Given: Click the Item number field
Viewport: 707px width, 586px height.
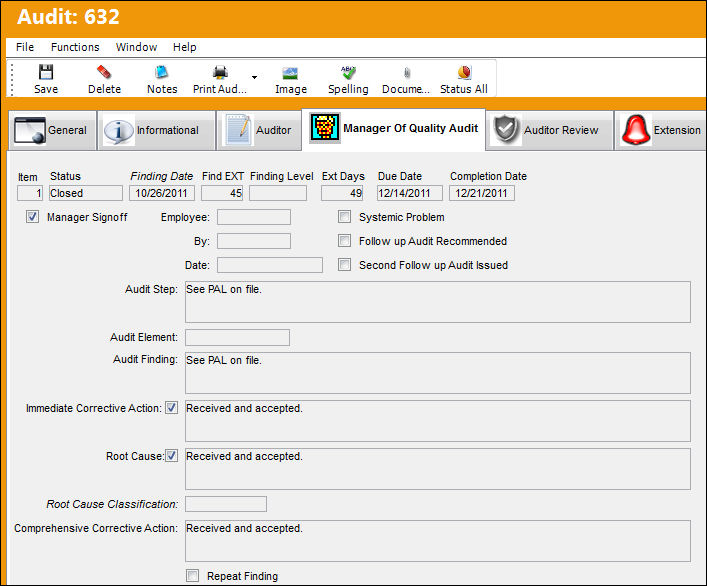Looking at the screenshot, I should (30, 193).
